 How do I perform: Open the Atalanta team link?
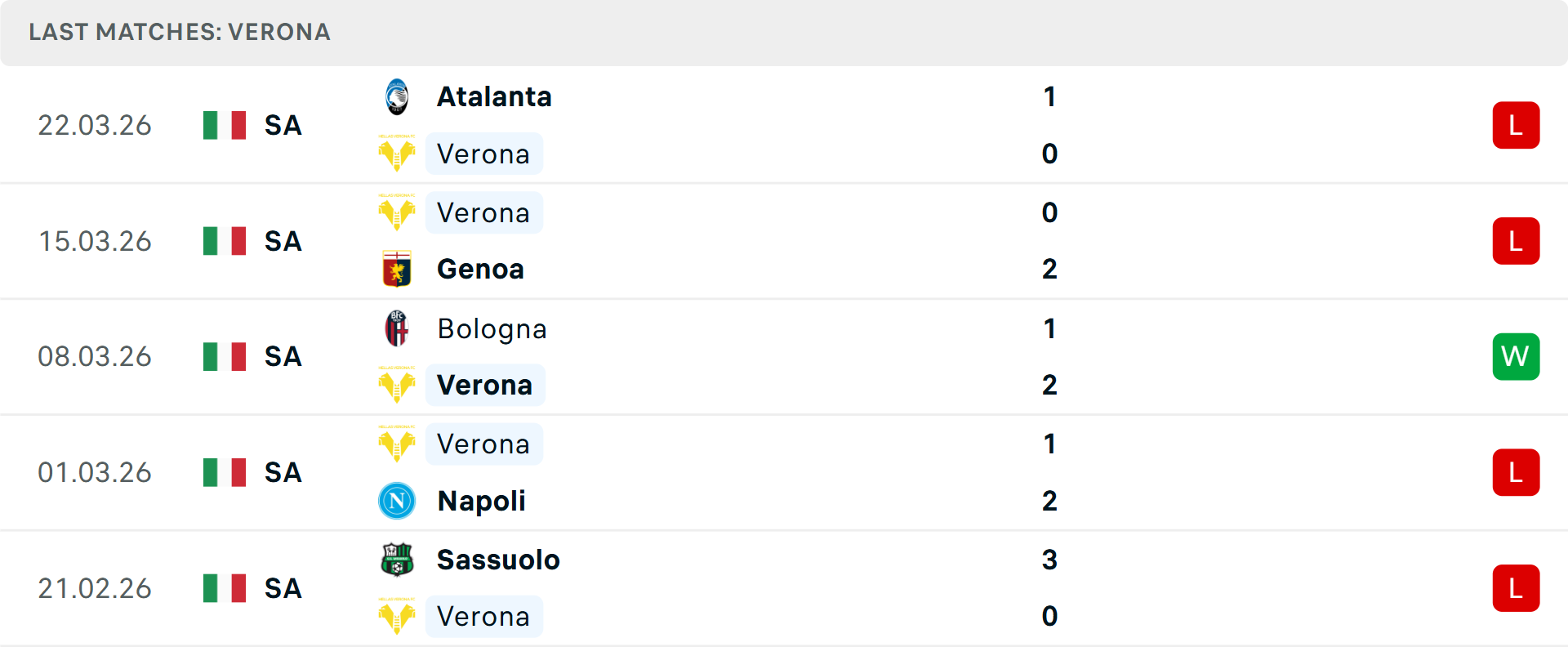[494, 97]
